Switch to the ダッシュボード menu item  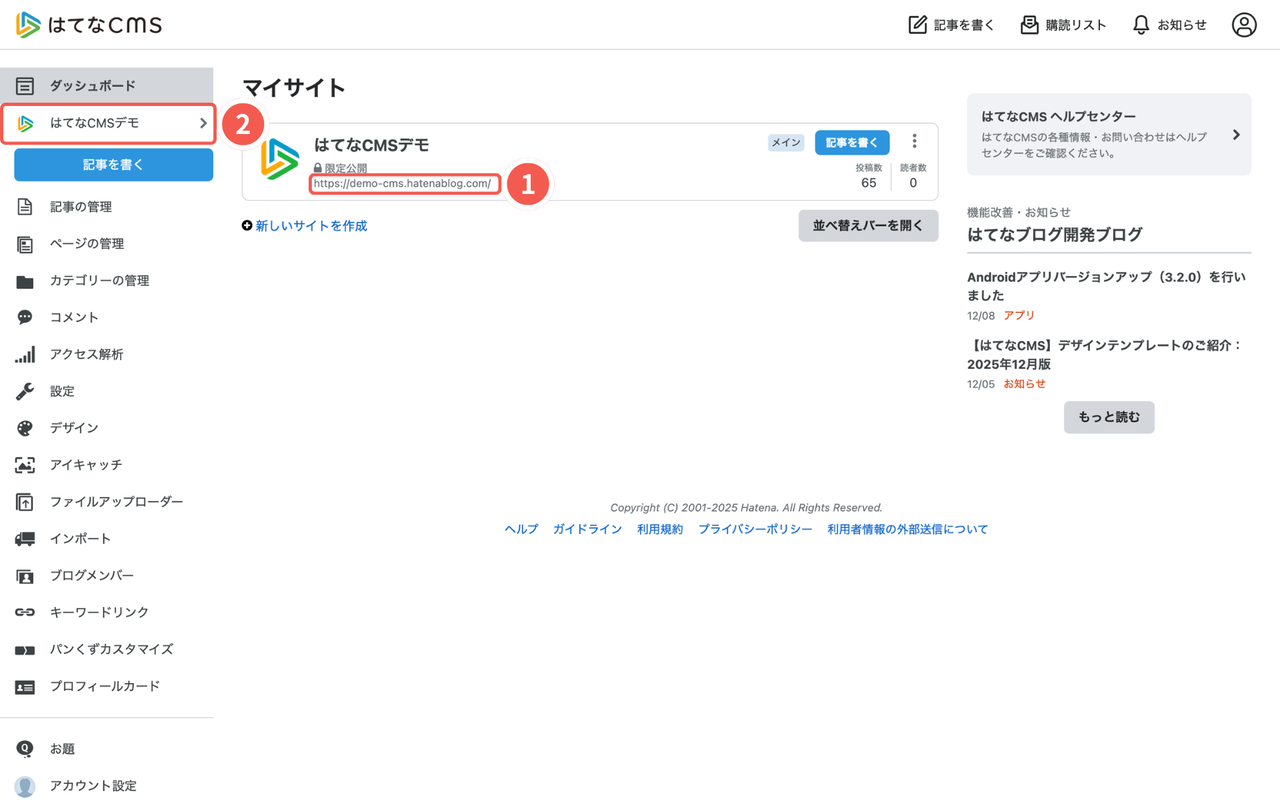[x=90, y=85]
